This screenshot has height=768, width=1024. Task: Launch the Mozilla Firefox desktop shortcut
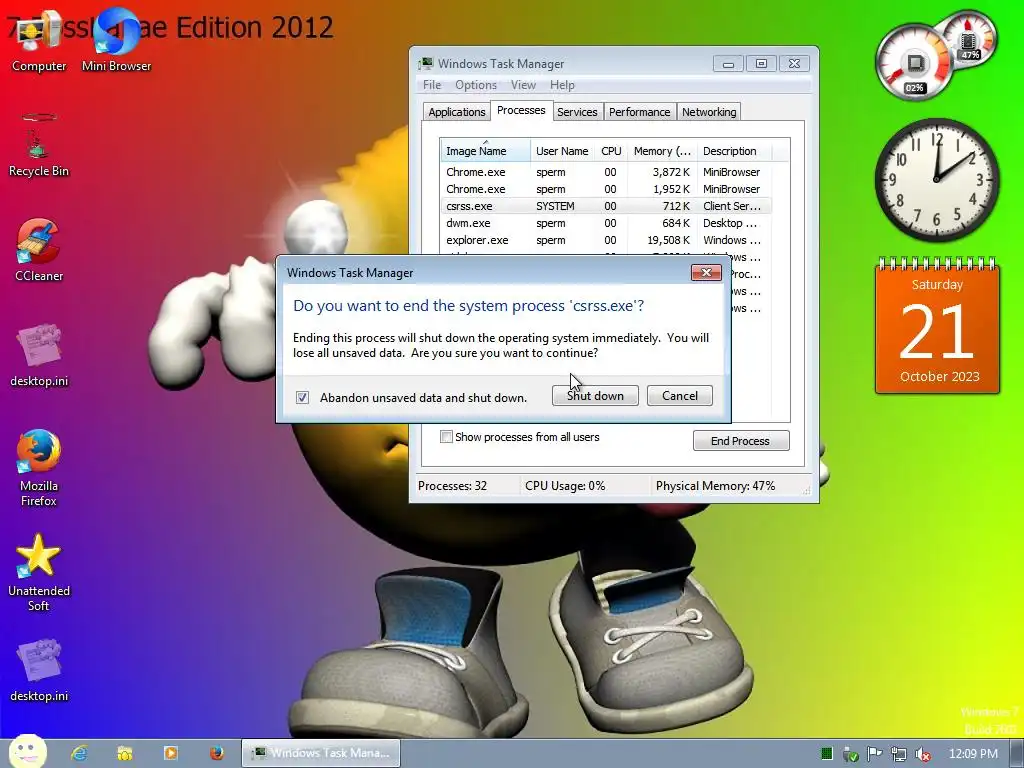coord(39,468)
